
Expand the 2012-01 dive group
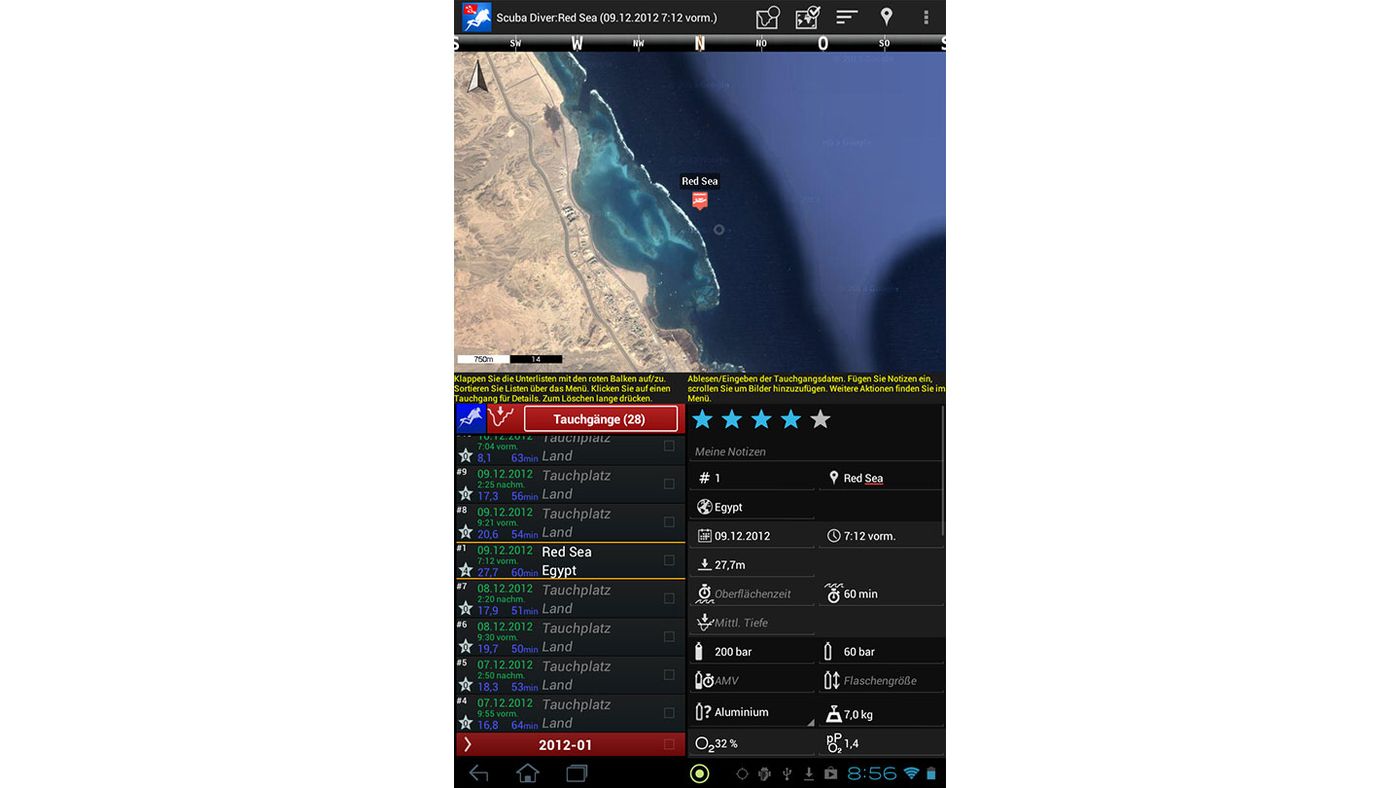pyautogui.click(x=468, y=745)
